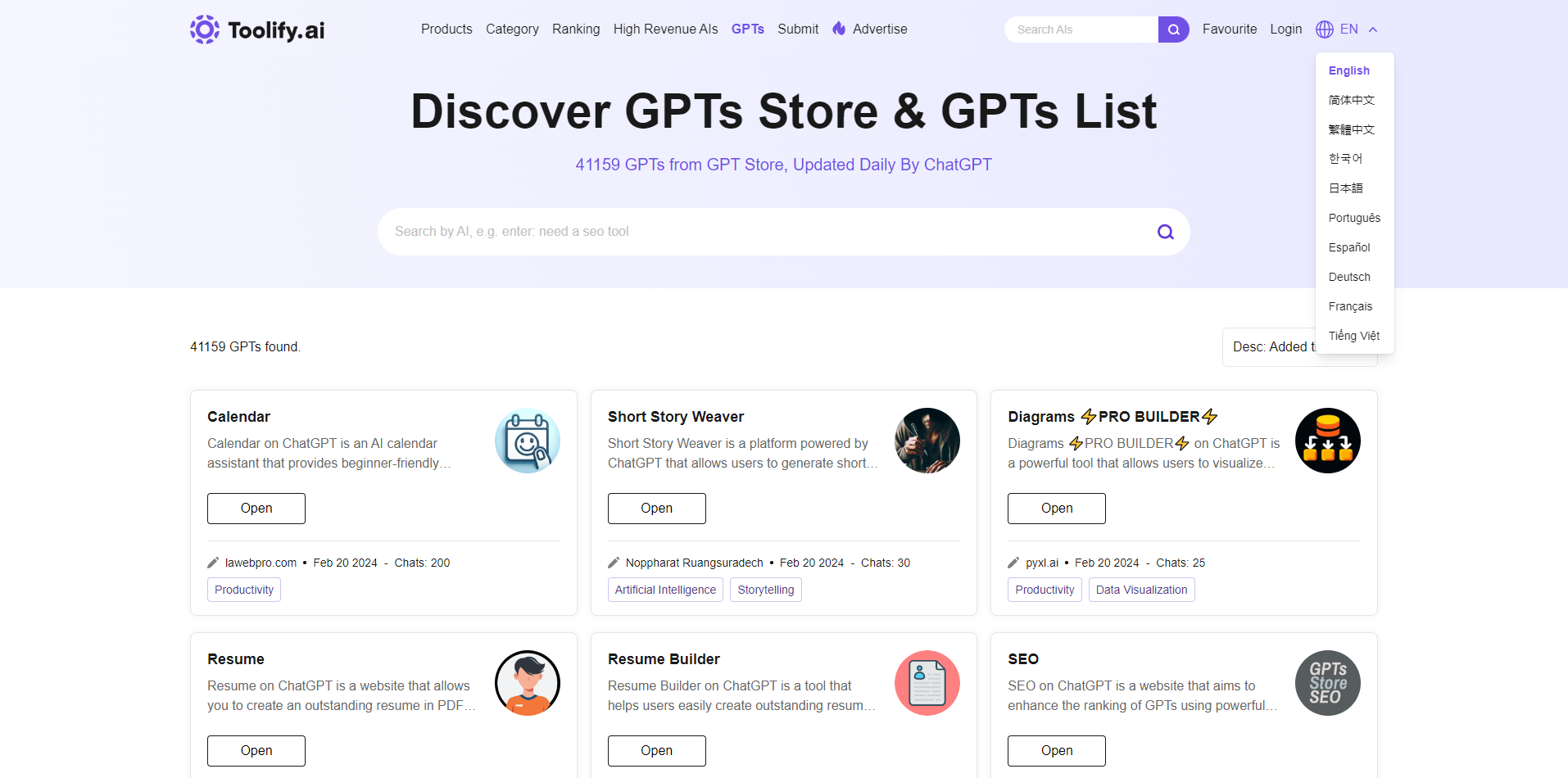Viewport: 1568px width, 778px height.
Task: Click Open button on Resume Builder card
Action: click(657, 751)
